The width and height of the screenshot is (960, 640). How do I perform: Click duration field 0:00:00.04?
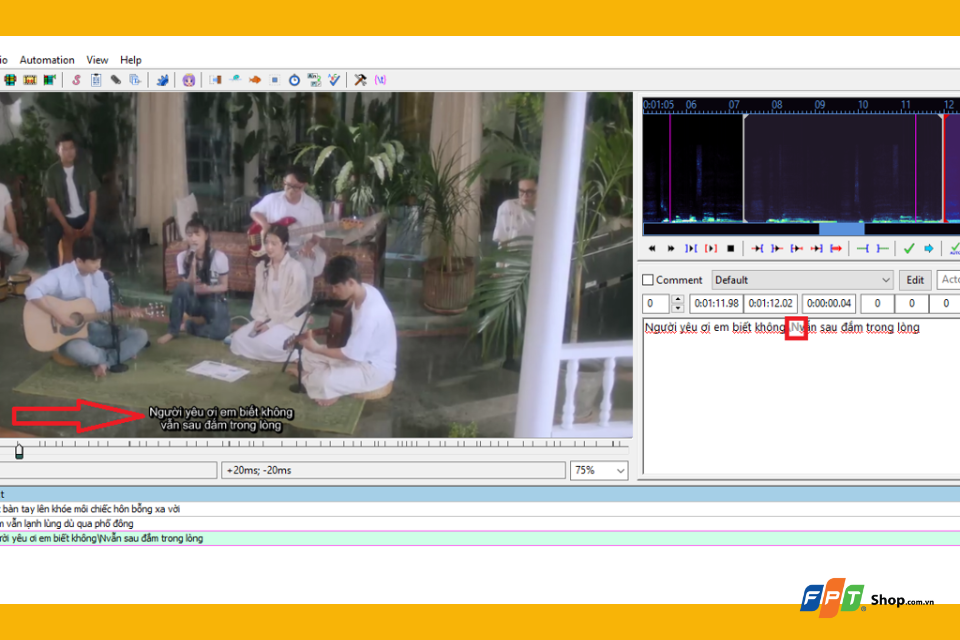tap(829, 303)
